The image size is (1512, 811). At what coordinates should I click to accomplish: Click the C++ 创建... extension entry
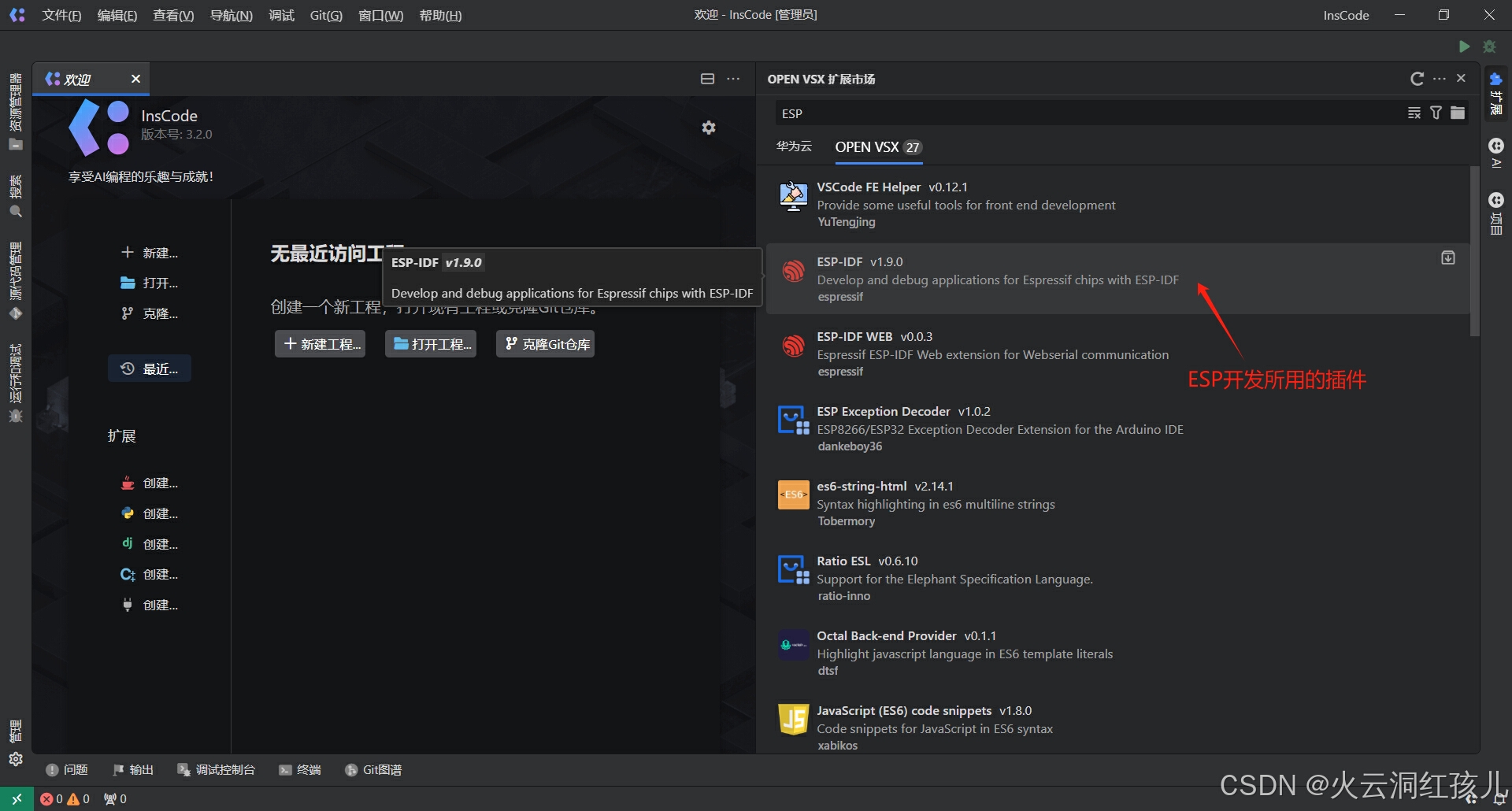click(x=149, y=575)
